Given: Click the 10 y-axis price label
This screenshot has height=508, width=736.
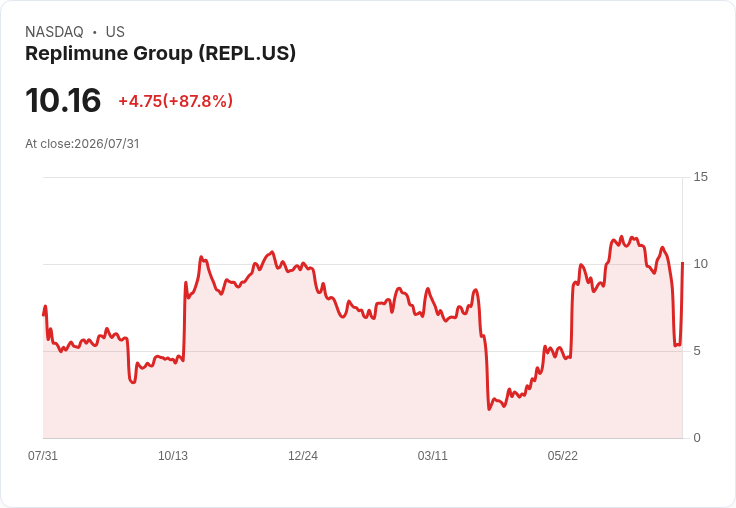Looking at the screenshot, I should [x=700, y=264].
